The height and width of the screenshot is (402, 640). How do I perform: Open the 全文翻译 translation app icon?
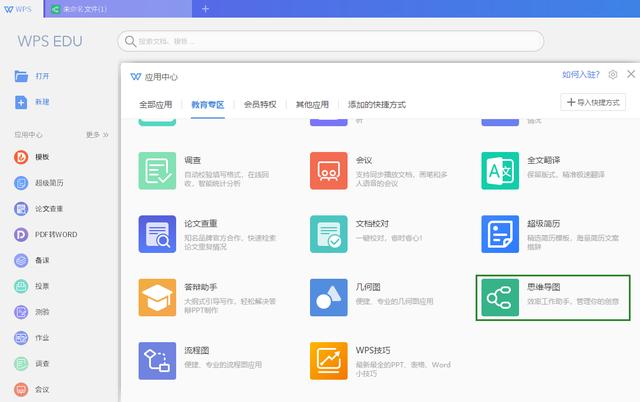[x=500, y=171]
